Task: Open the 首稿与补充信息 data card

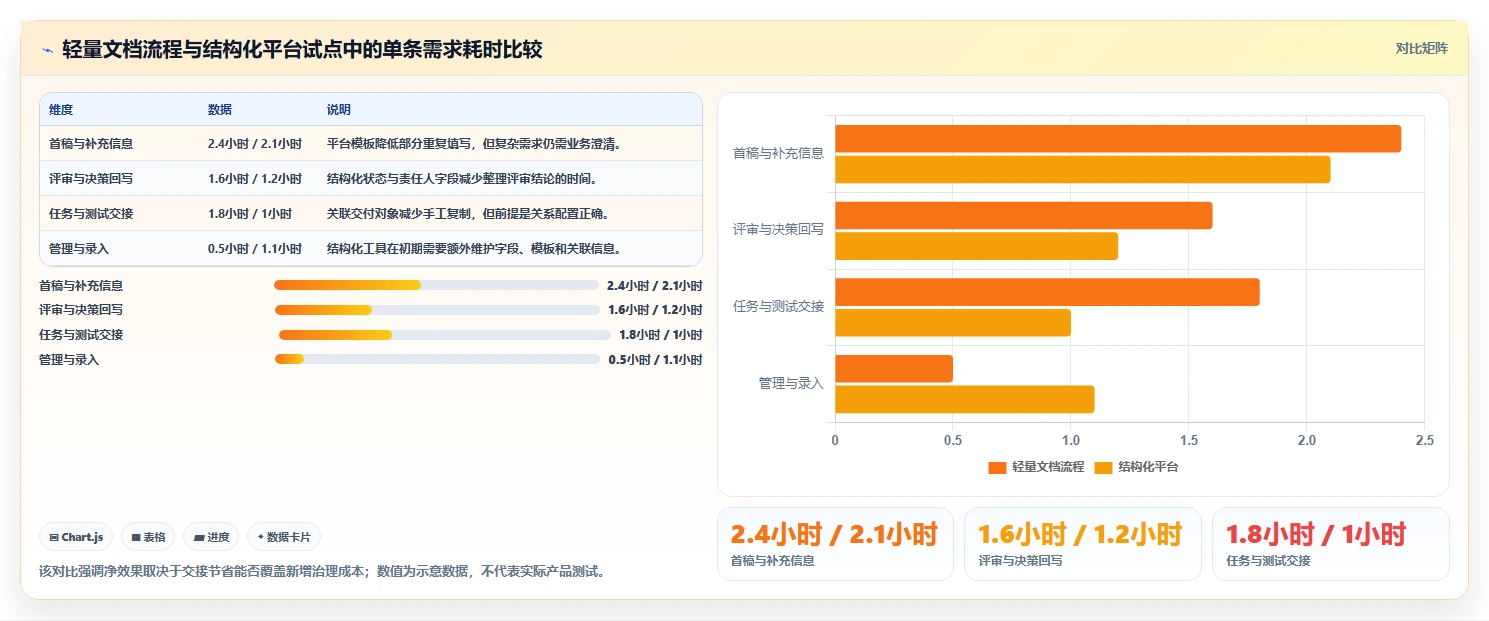Action: click(835, 544)
